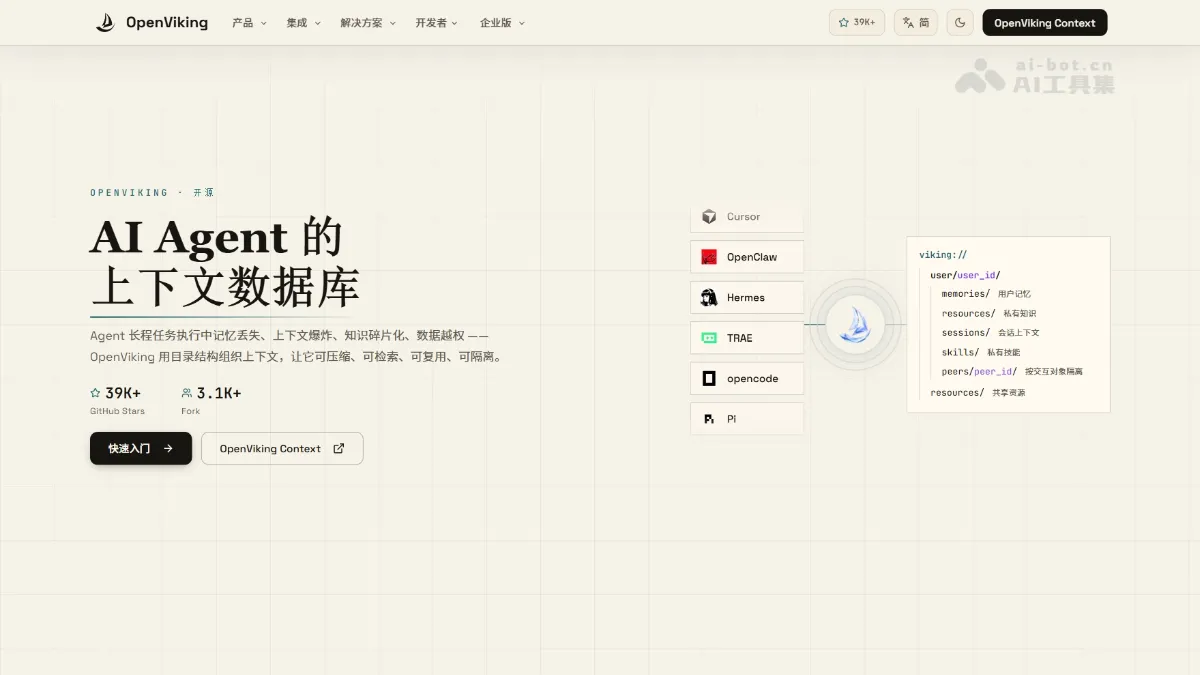Select the Cursor integration card
Viewport: 1200px width, 675px height.
[747, 216]
